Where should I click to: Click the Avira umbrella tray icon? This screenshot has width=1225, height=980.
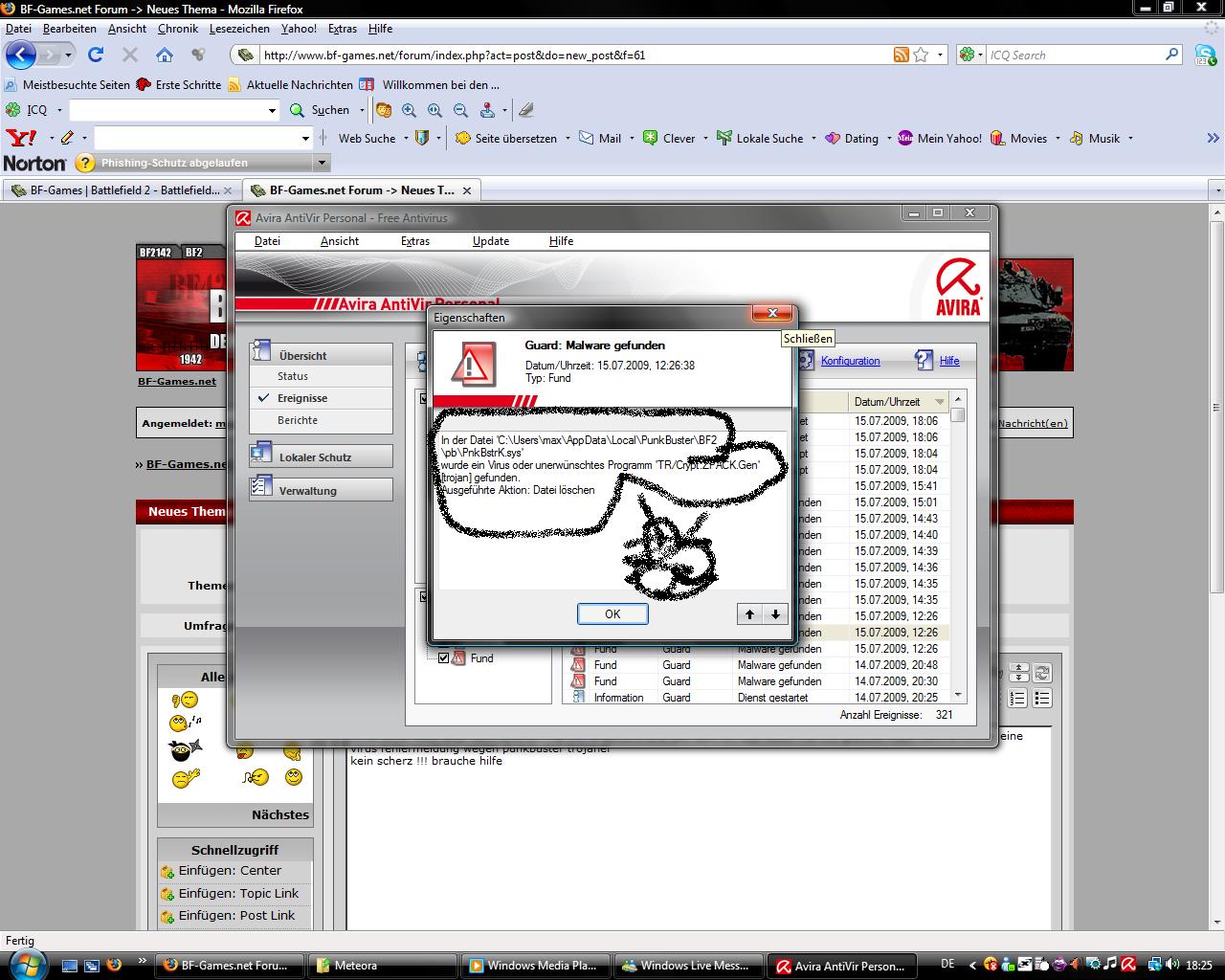(x=1128, y=965)
